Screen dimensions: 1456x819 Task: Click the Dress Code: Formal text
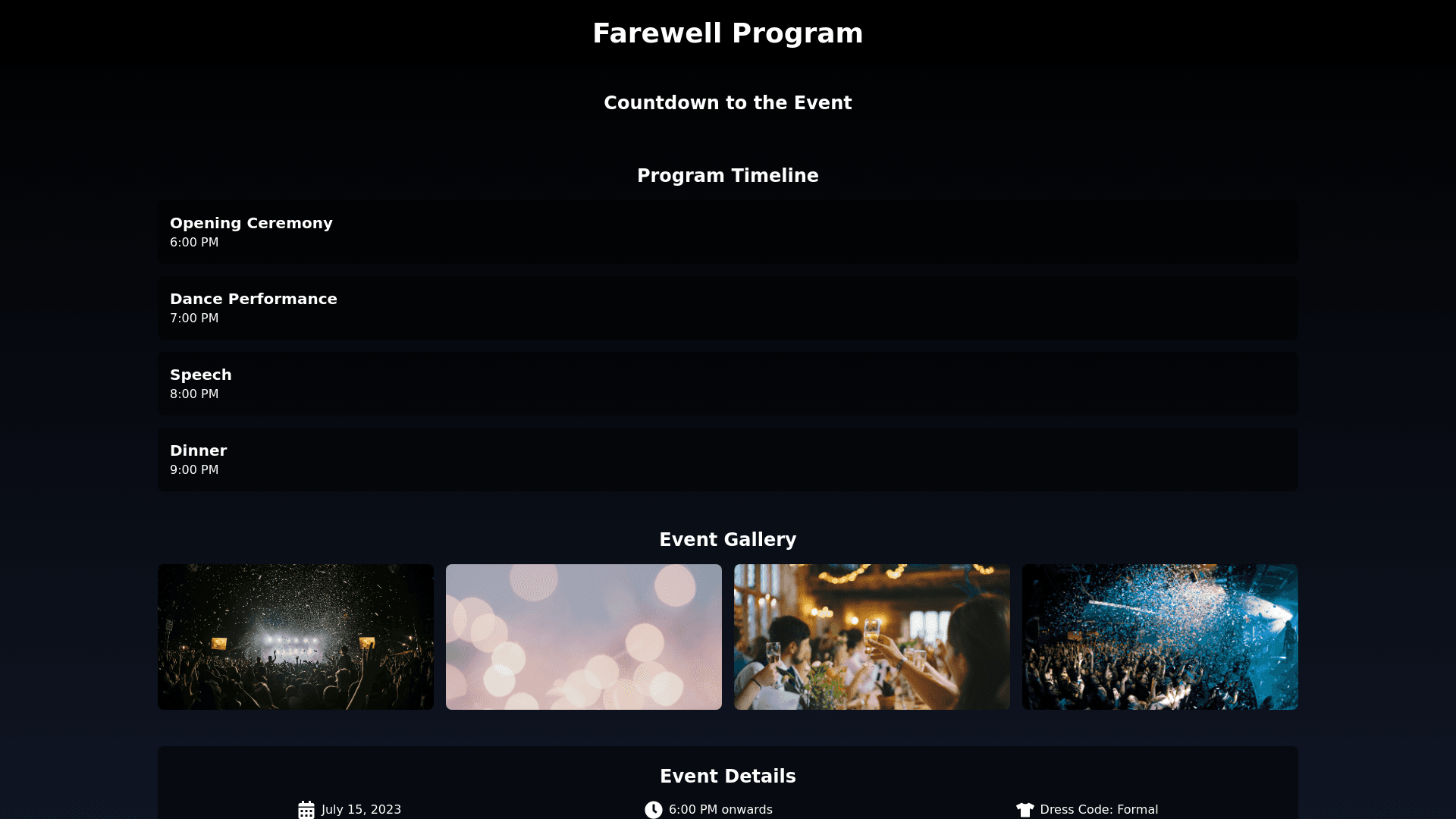[x=1099, y=810]
